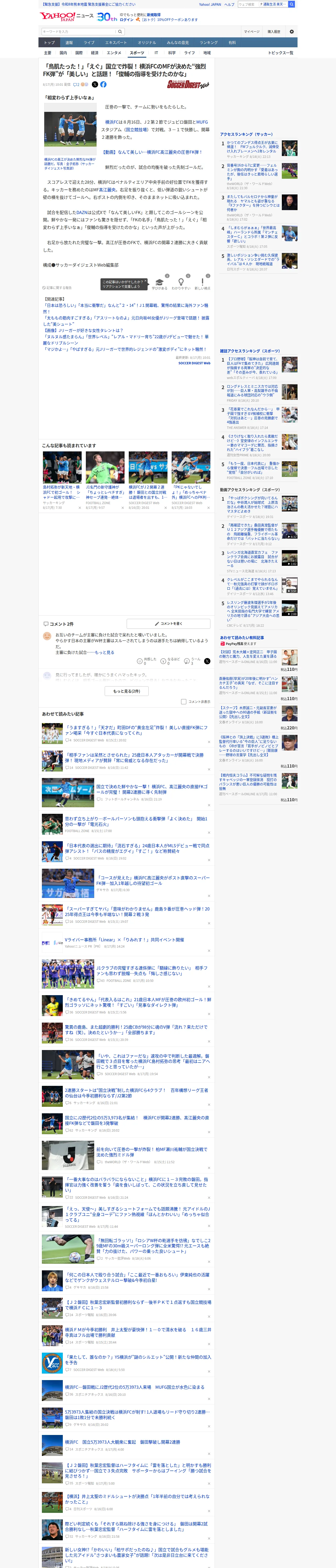Viewport: 336px width, 1568px height.
Task: Click the first commenter's avatar
Action: (47, 636)
